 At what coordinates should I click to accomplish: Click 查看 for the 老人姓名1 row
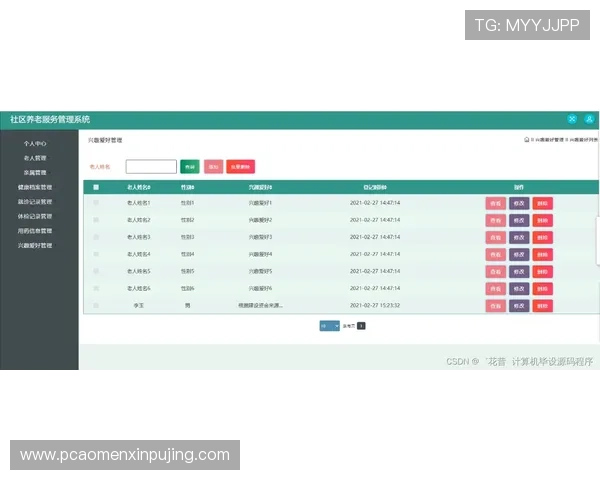pyautogui.click(x=495, y=203)
